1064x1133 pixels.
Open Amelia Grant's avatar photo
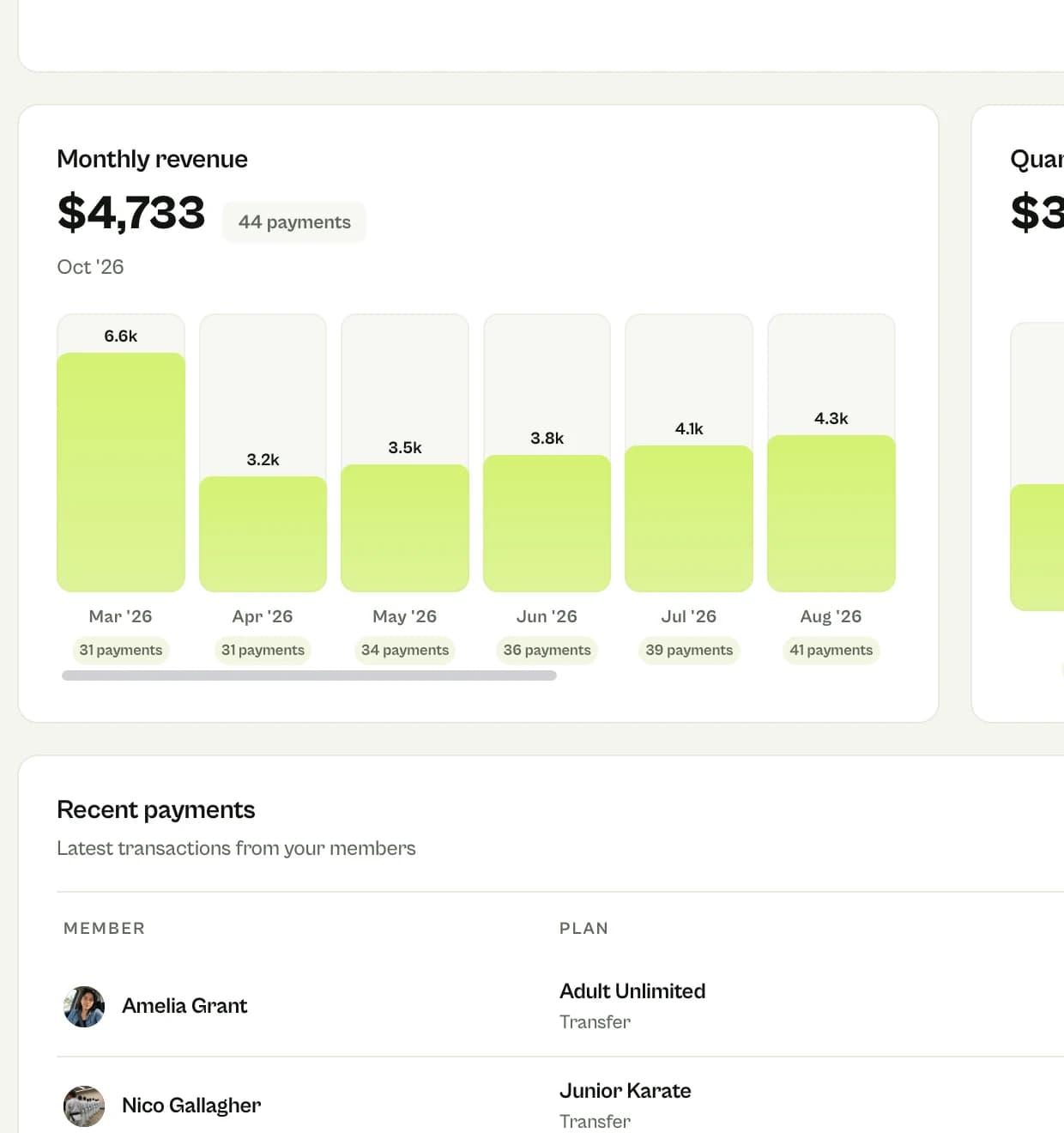click(x=84, y=1007)
